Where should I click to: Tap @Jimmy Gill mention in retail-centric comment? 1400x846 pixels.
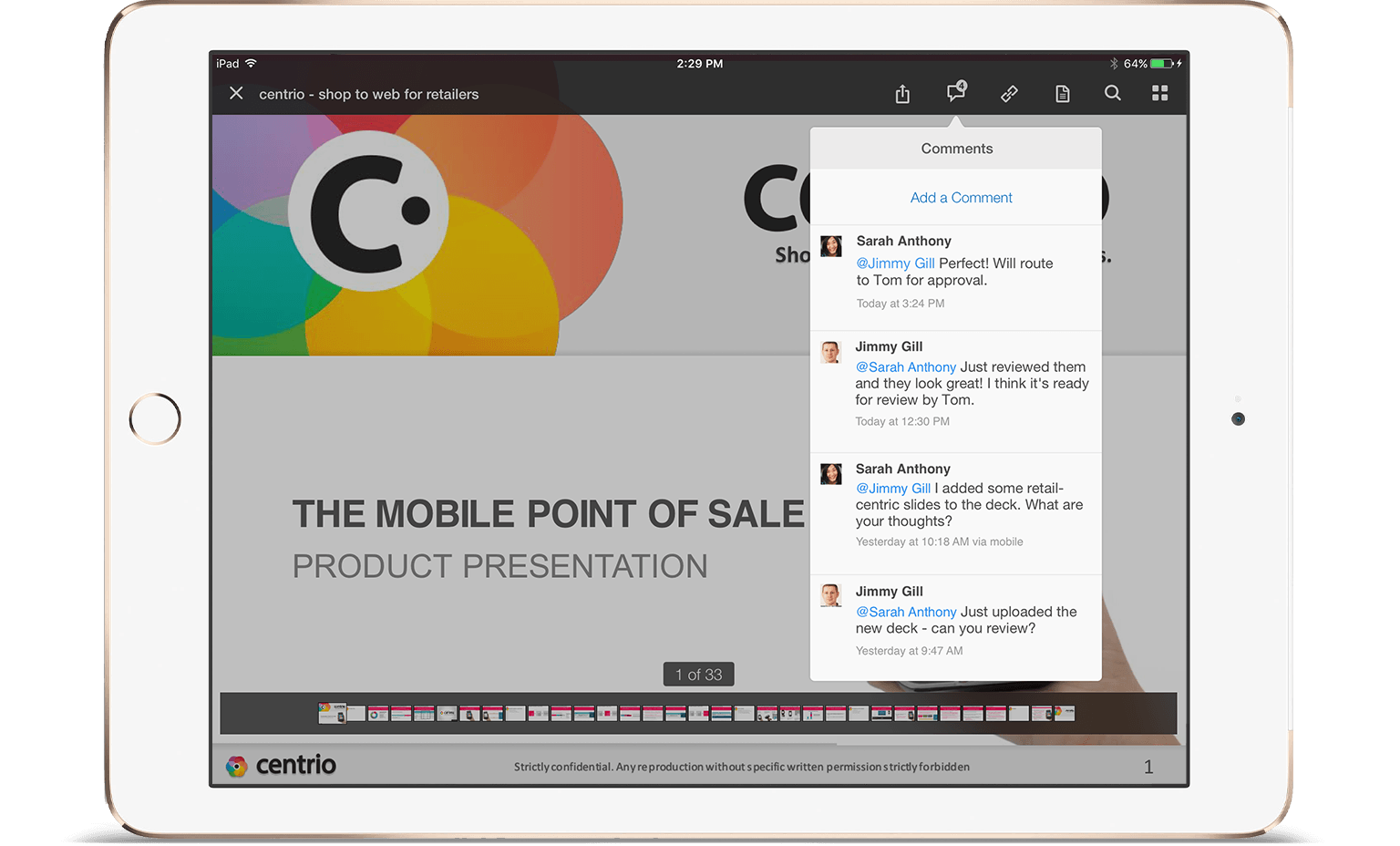click(x=892, y=489)
